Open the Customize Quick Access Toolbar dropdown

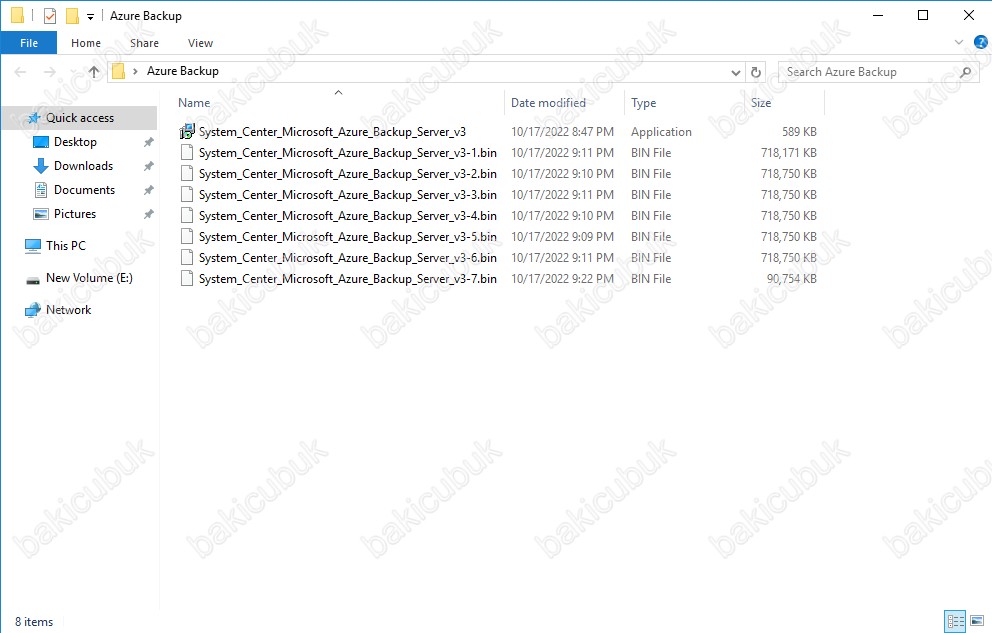tap(90, 17)
